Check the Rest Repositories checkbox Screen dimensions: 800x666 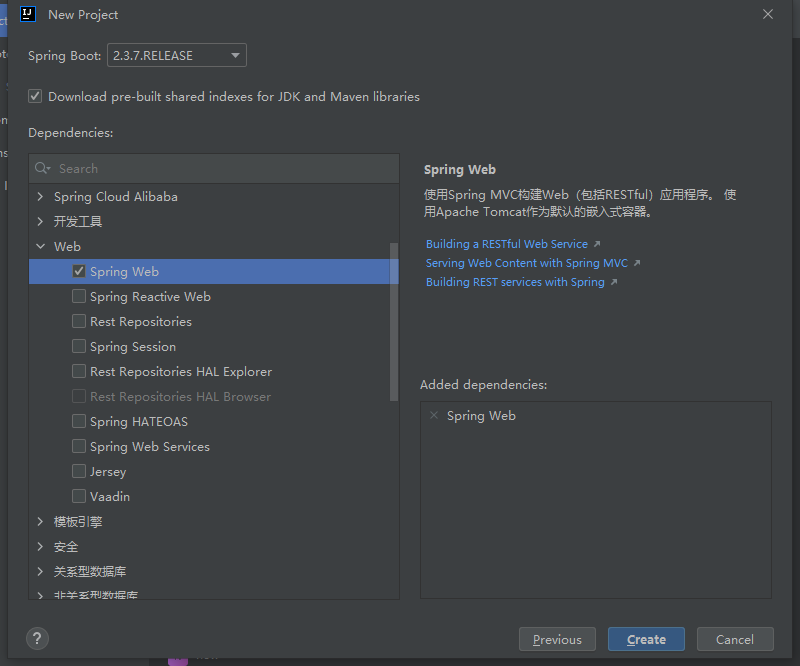point(79,321)
